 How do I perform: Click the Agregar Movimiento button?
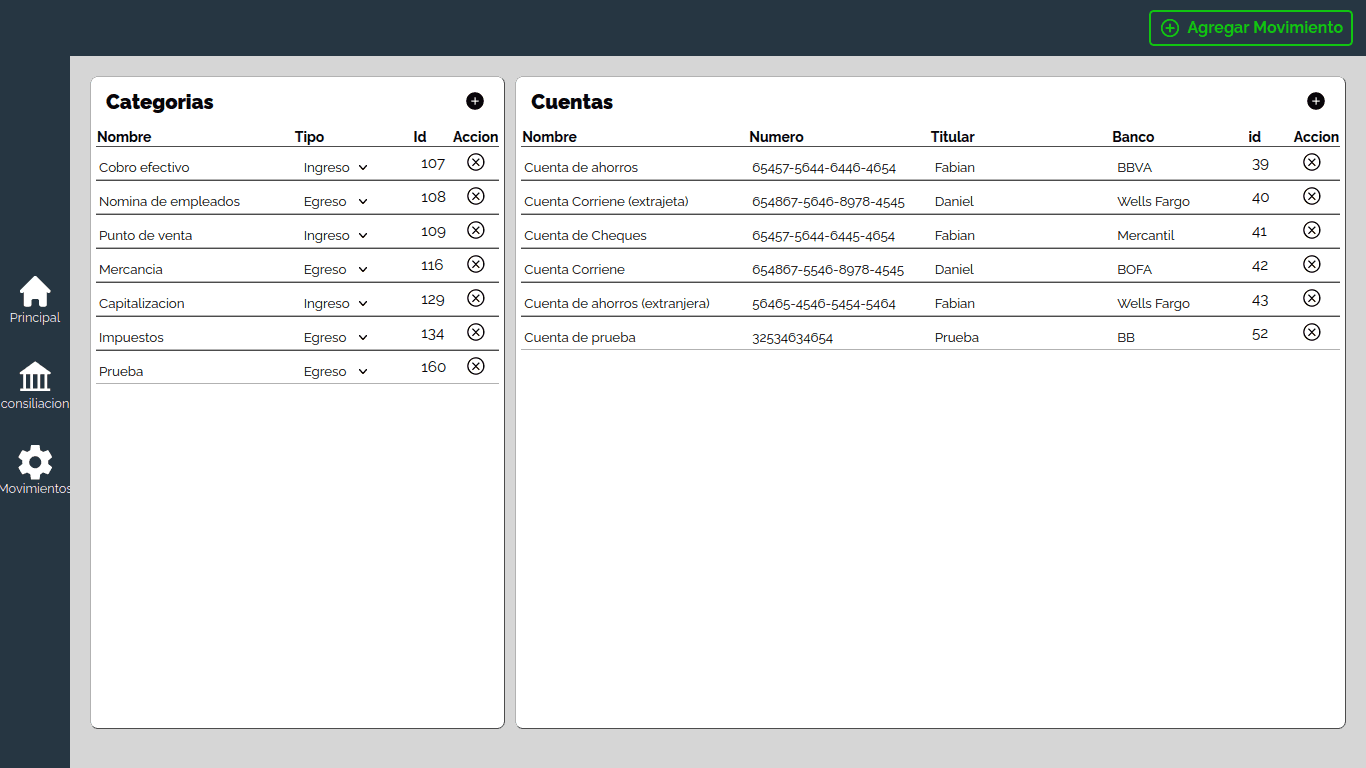coord(1250,28)
